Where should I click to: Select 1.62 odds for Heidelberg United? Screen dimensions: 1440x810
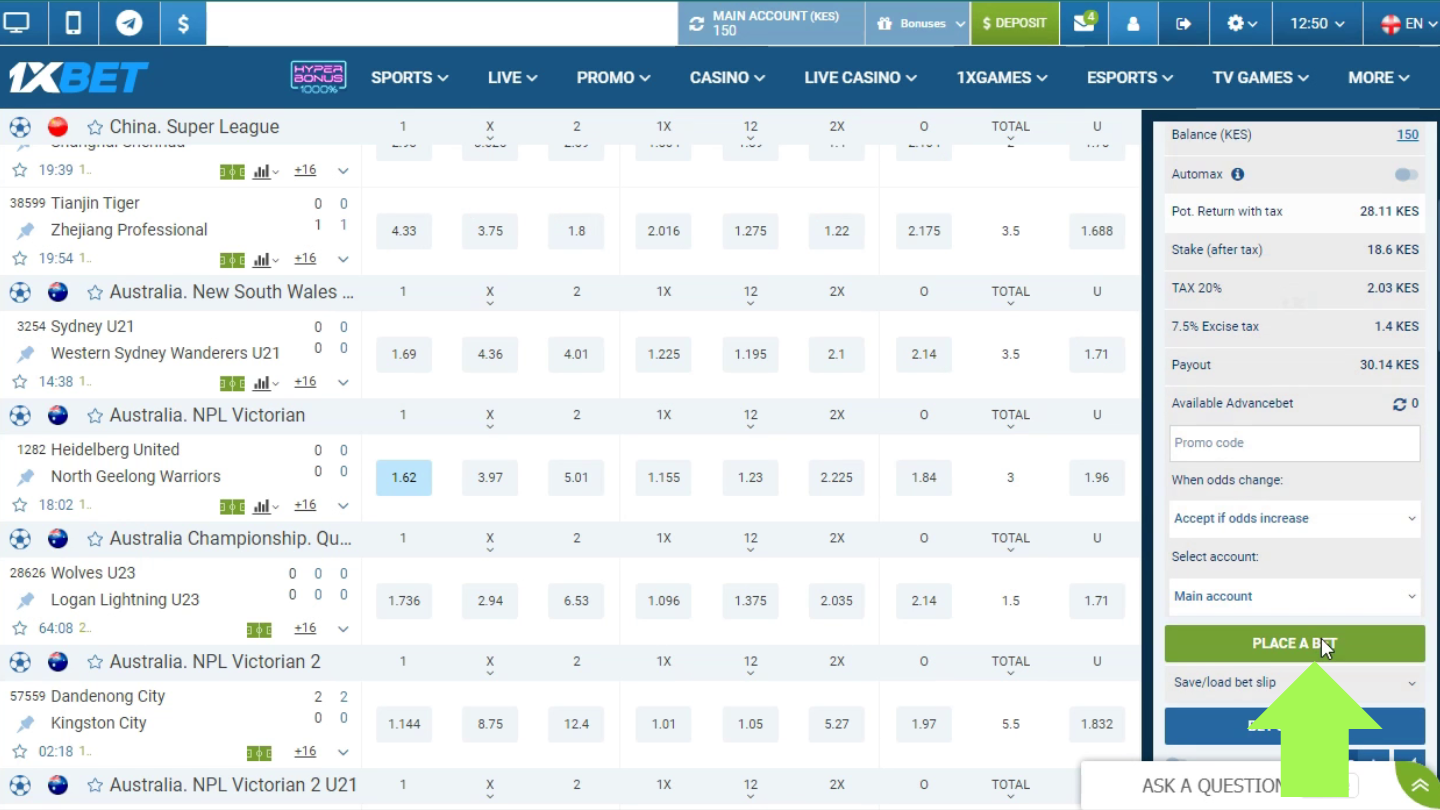[404, 478]
